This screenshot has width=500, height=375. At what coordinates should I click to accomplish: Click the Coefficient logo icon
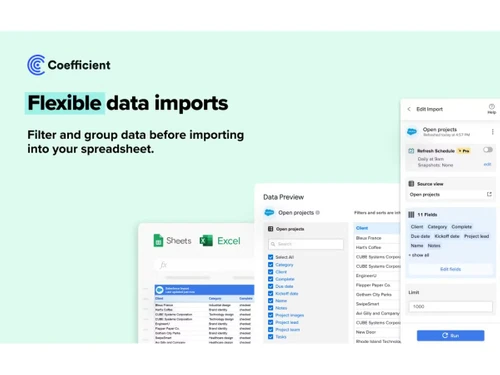[36, 65]
